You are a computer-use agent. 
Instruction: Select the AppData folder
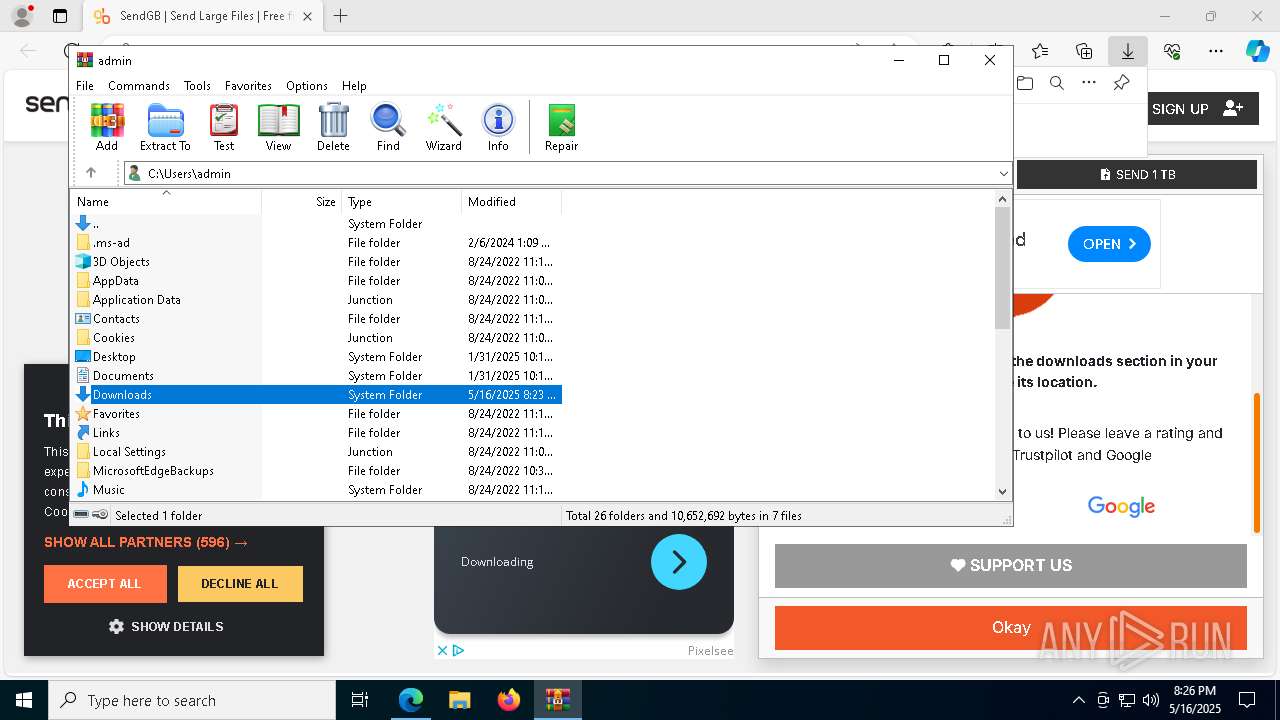tap(317, 281)
